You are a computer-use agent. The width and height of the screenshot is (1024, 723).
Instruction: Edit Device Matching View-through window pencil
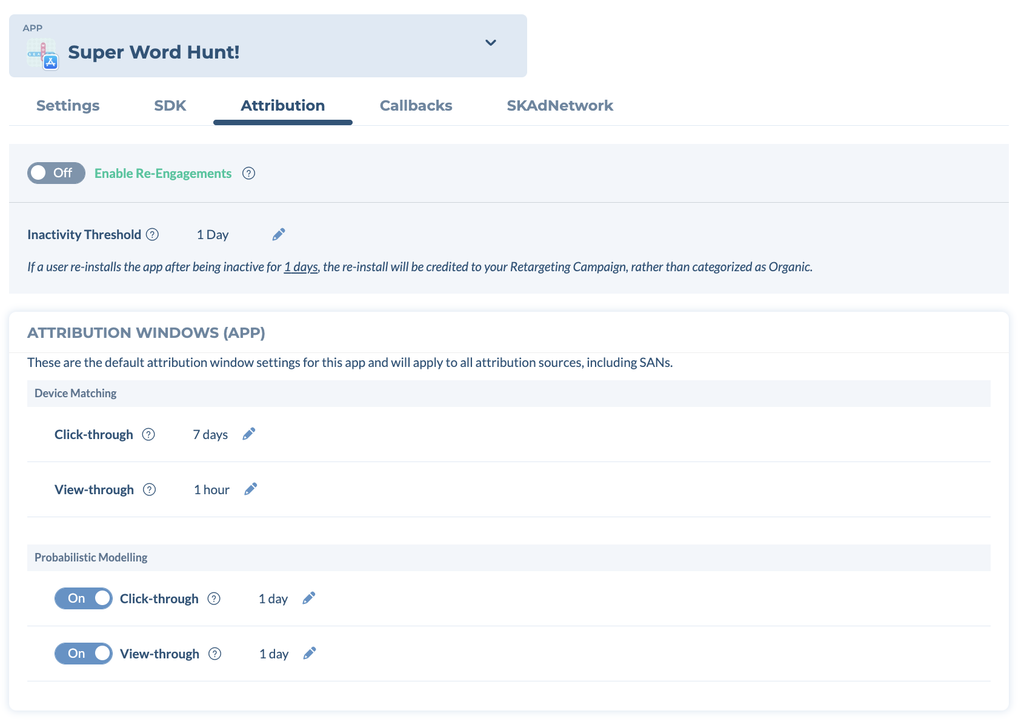(251, 489)
